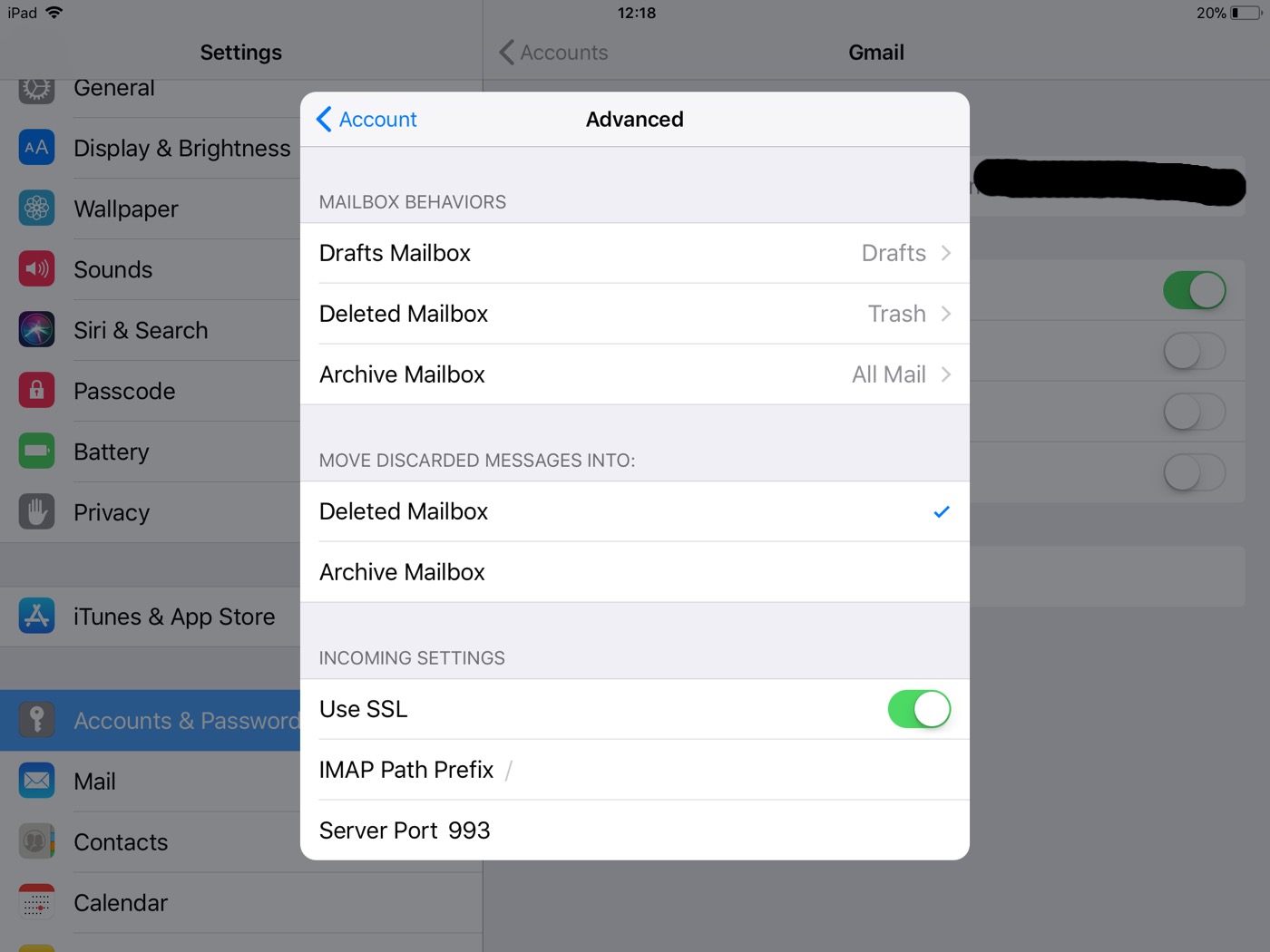This screenshot has height=952, width=1270.
Task: Open General settings row
Action: [x=151, y=98]
